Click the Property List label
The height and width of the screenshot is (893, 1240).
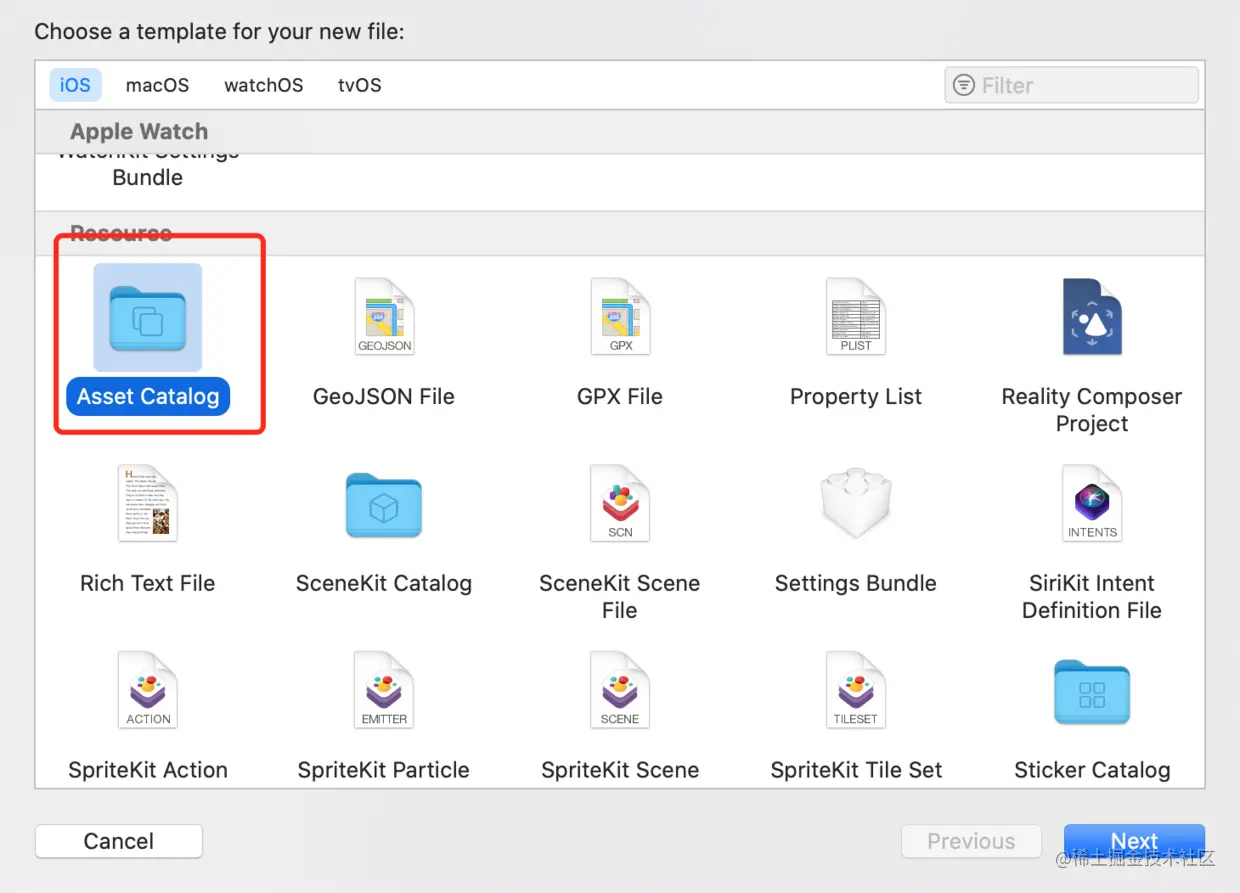(856, 396)
